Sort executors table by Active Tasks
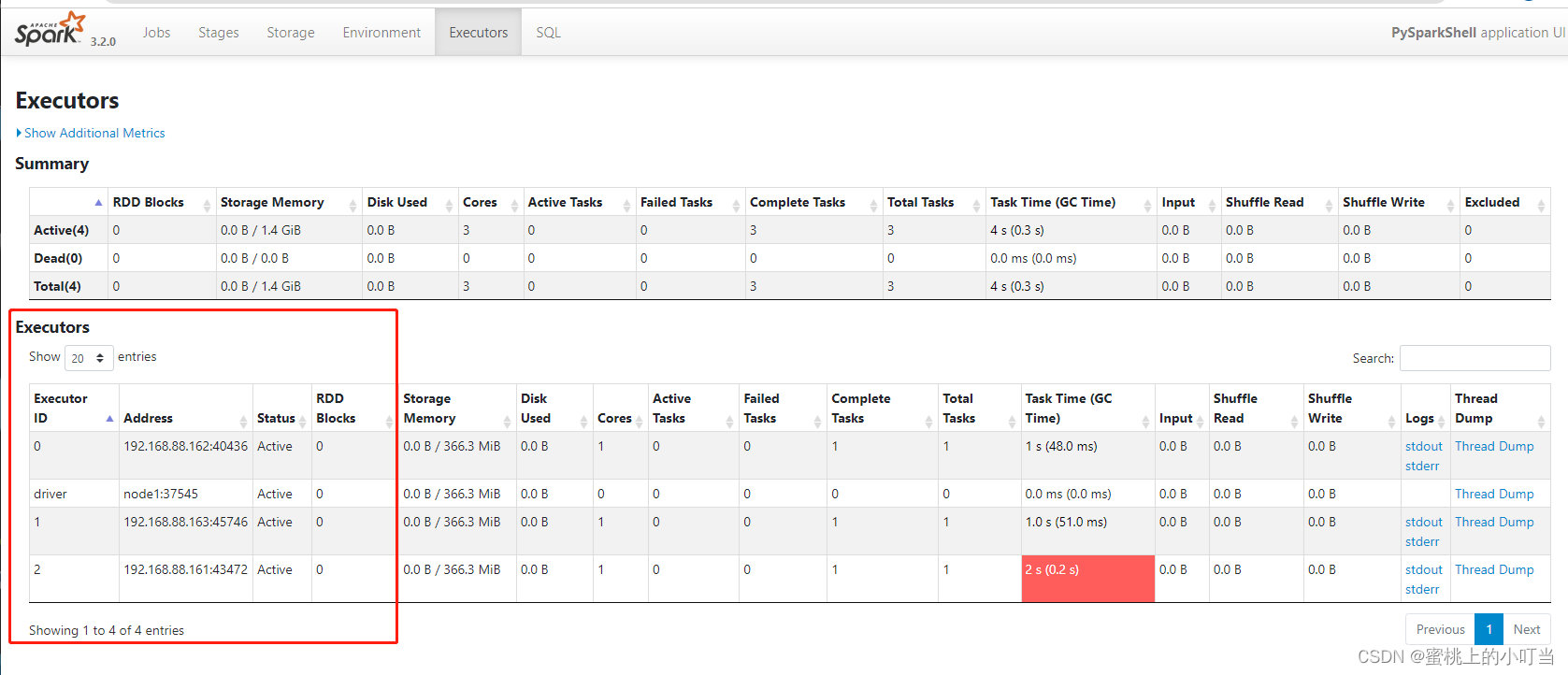 coord(693,409)
